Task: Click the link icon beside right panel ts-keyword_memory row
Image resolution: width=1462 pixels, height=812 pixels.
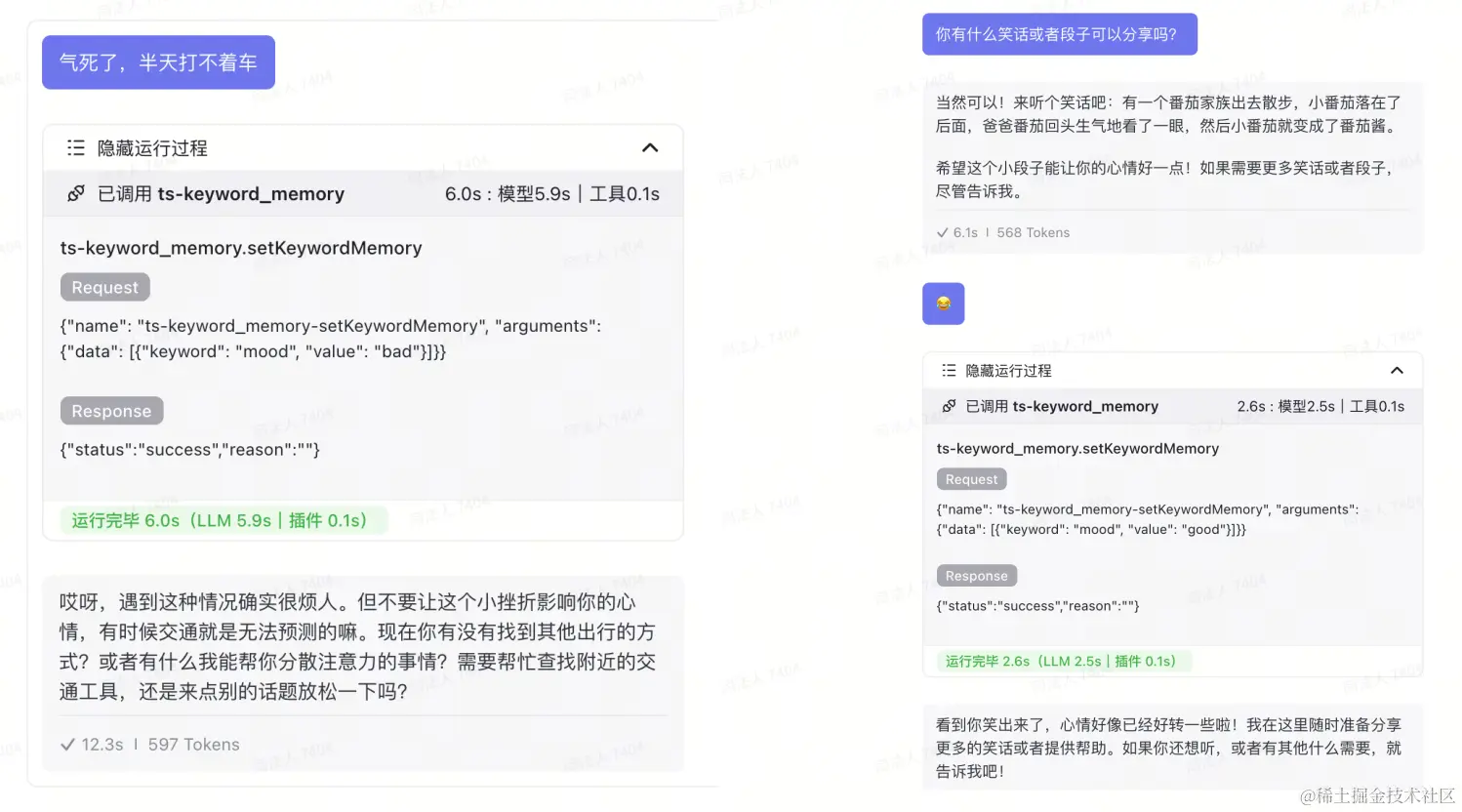Action: tap(947, 406)
